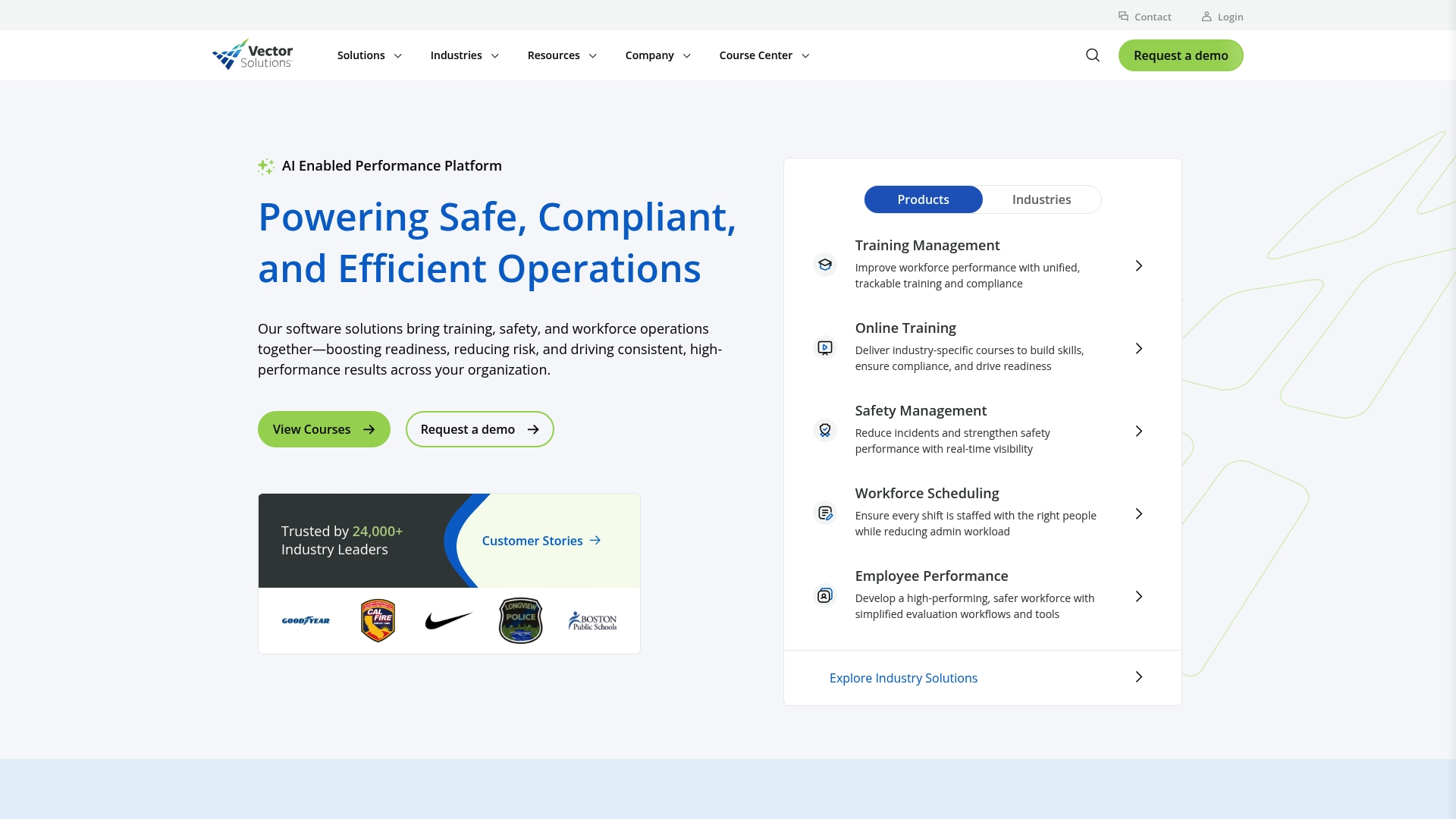Click Customer Stories link
The width and height of the screenshot is (1456, 819).
coord(541,540)
